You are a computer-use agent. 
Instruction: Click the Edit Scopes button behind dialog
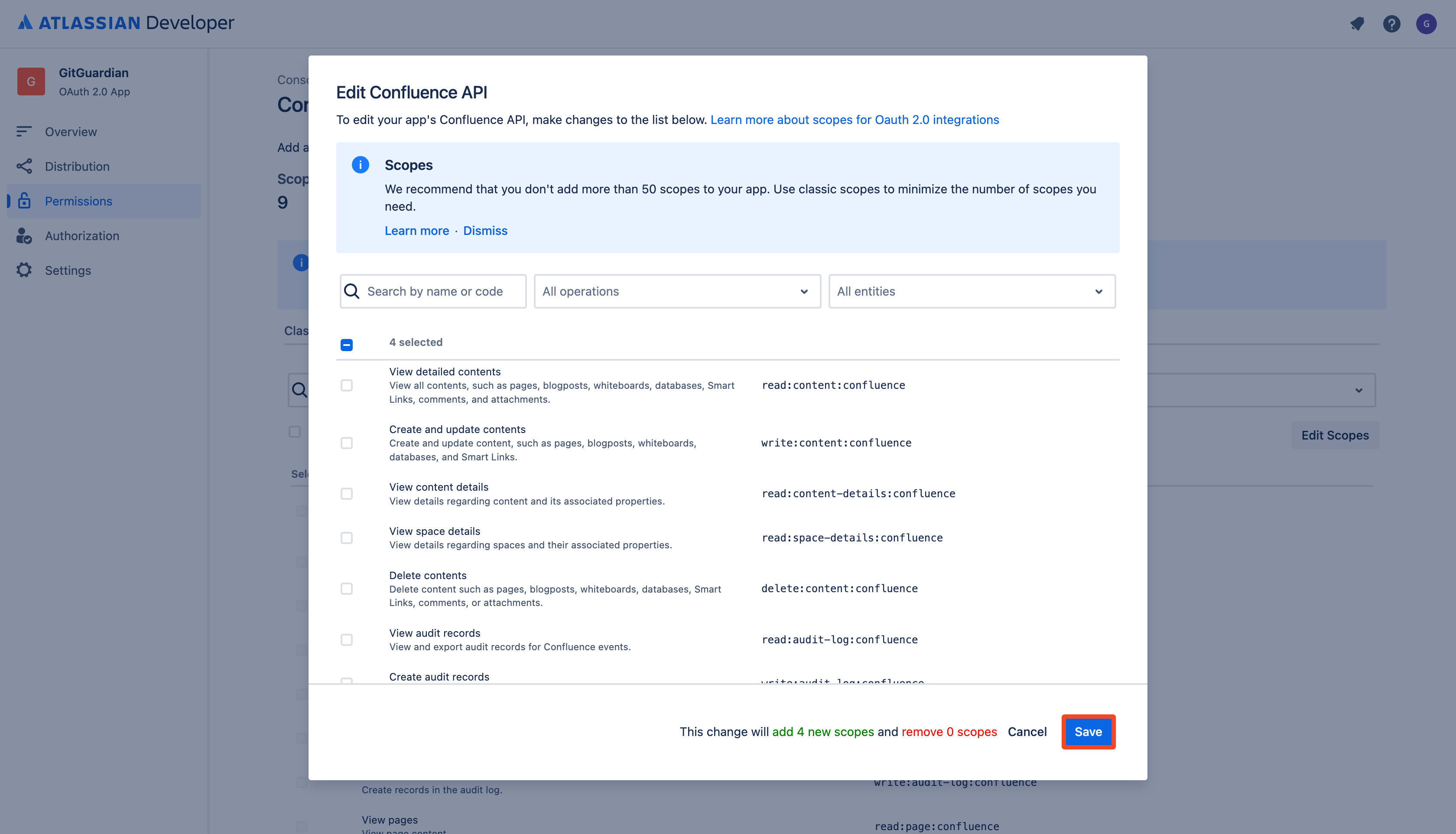pyautogui.click(x=1335, y=435)
